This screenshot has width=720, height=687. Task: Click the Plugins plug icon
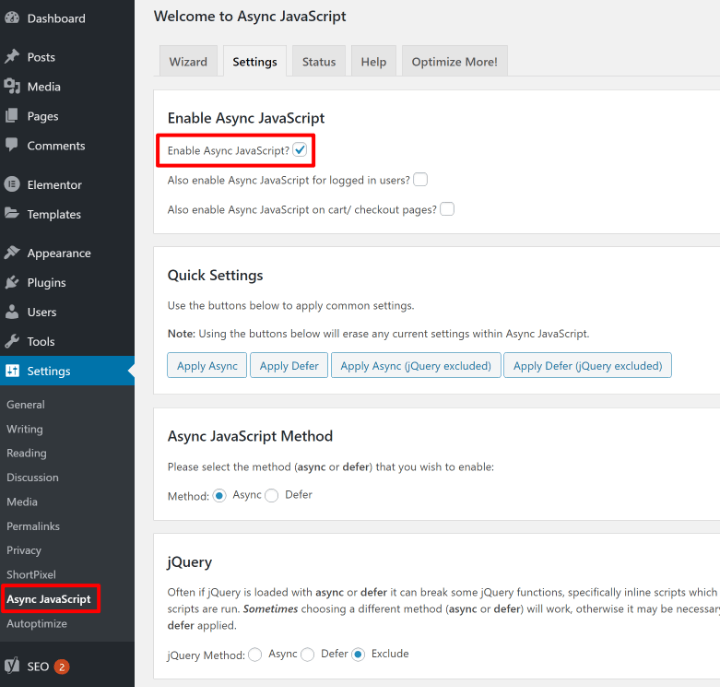coord(12,282)
